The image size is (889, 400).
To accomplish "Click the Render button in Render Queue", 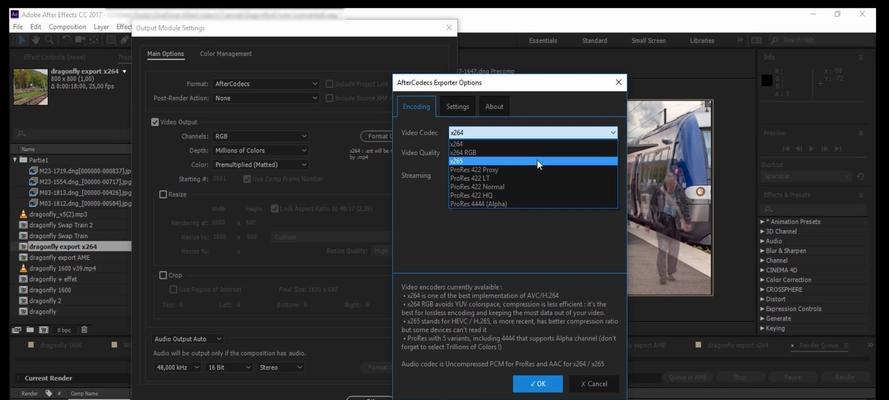I will click(x=845, y=377).
